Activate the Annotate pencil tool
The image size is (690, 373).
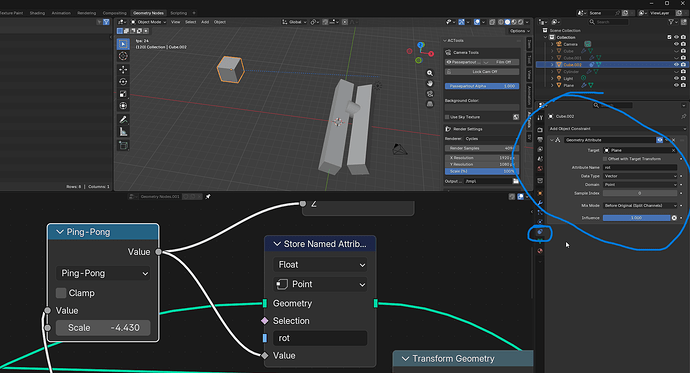pos(123,120)
